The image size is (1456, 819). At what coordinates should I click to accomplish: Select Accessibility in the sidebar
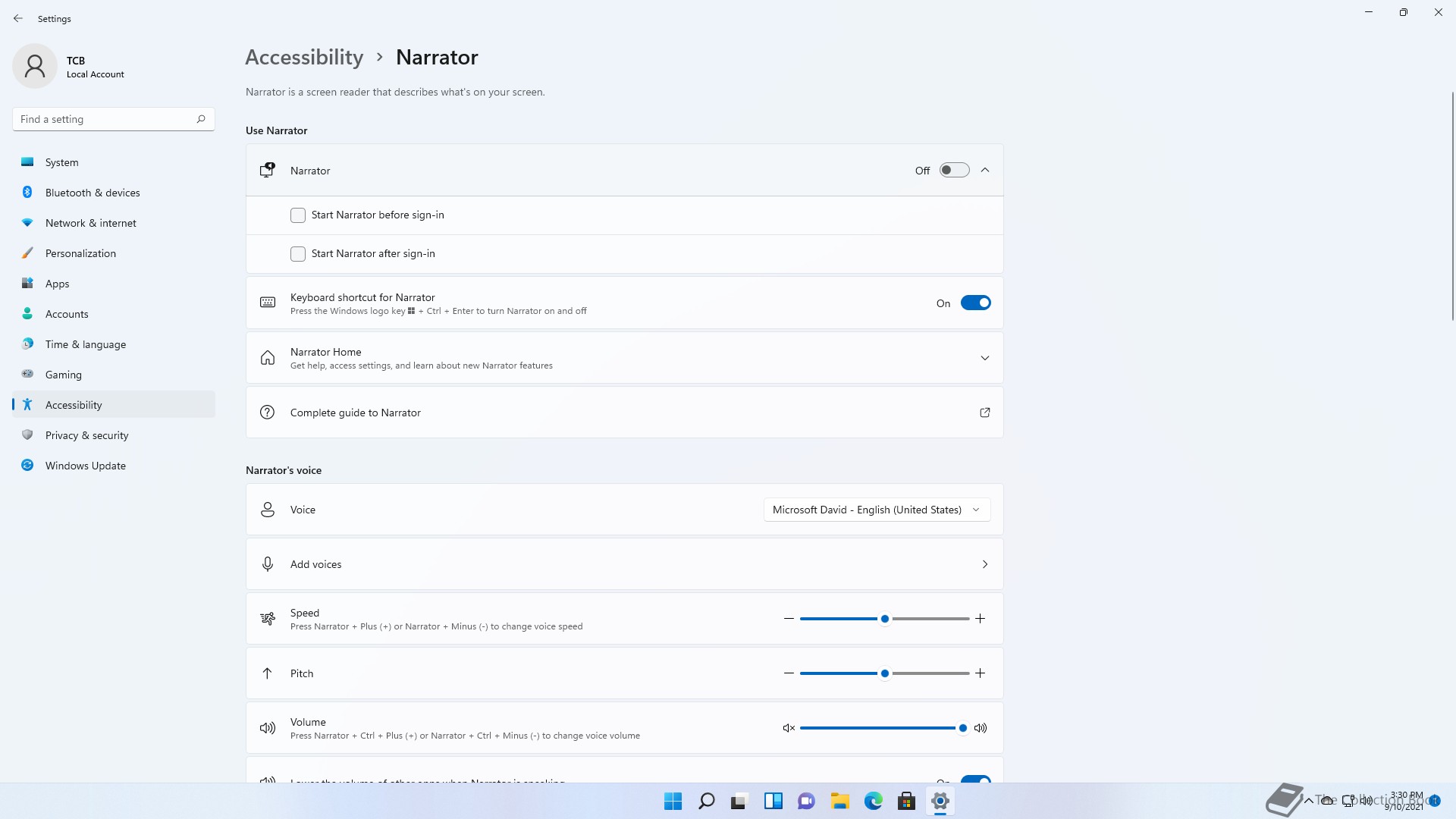(114, 405)
